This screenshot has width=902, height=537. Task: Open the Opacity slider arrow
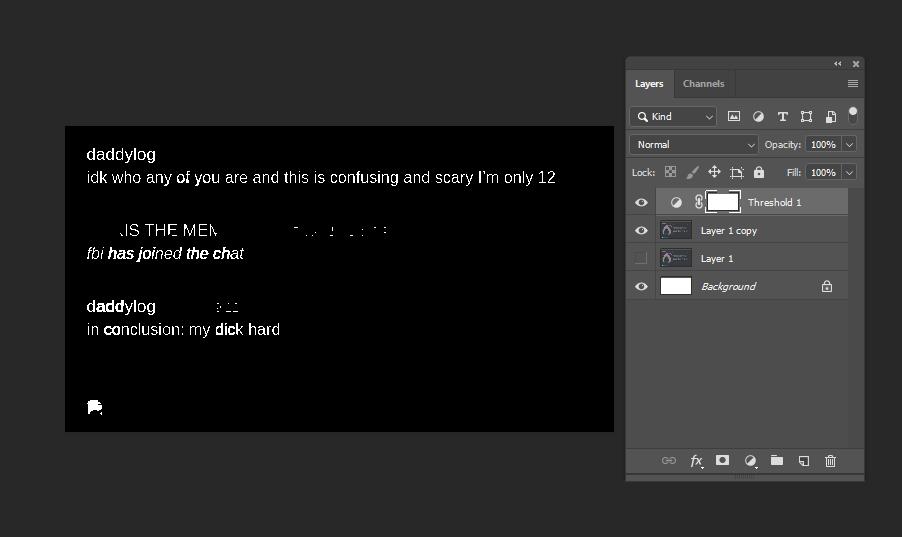pos(849,144)
